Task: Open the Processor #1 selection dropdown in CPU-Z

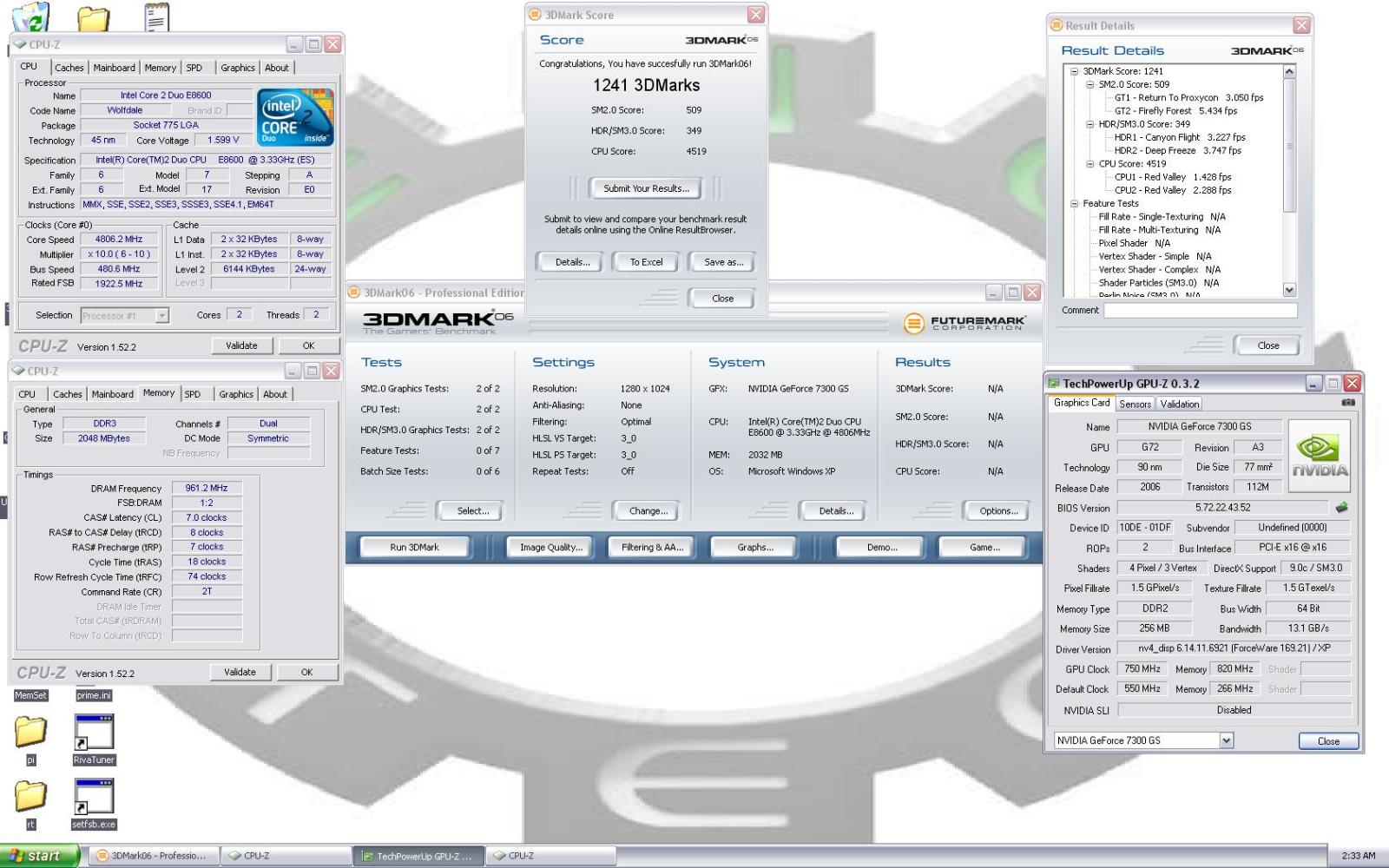Action: (x=162, y=316)
